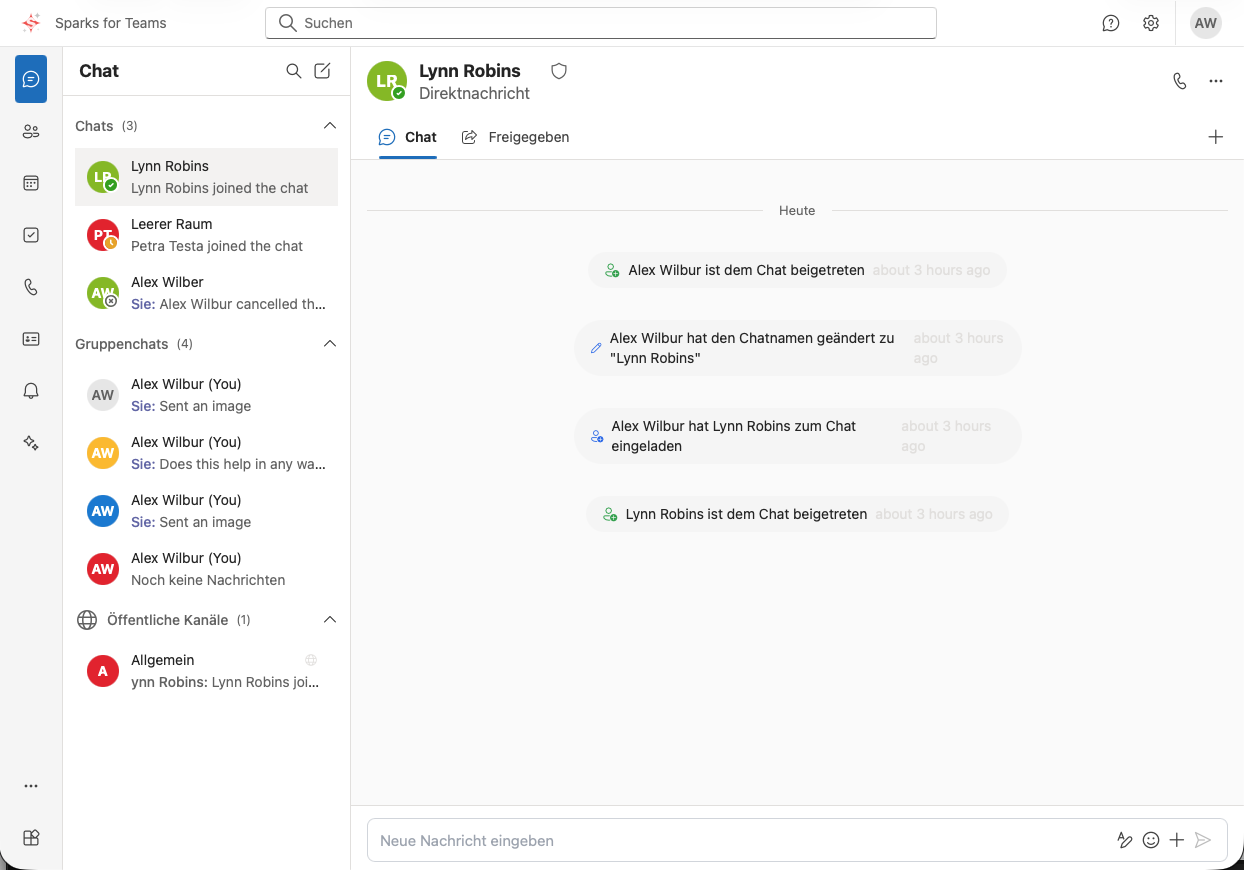Open the emoji picker in the message field

(1151, 840)
